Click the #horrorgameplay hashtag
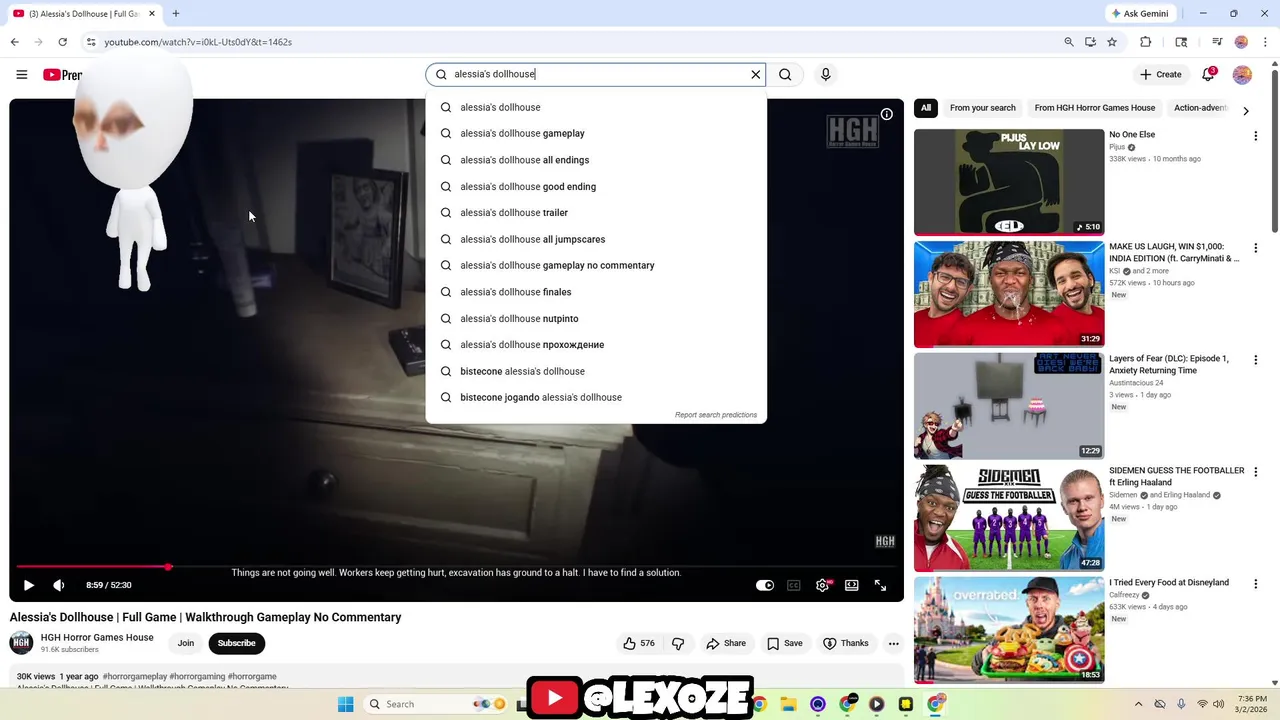This screenshot has width=1280, height=720. point(135,677)
